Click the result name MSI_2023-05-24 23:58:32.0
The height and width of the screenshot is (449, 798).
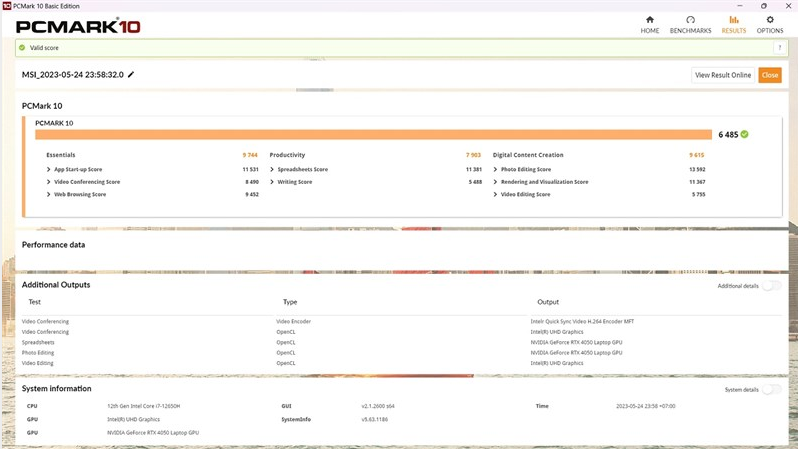pos(73,74)
